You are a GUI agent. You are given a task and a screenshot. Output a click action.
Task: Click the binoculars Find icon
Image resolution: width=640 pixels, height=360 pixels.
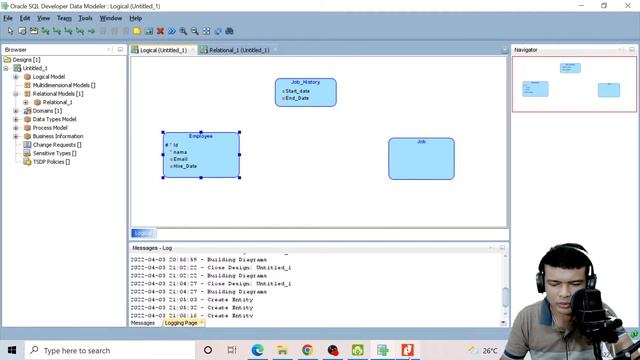click(229, 31)
